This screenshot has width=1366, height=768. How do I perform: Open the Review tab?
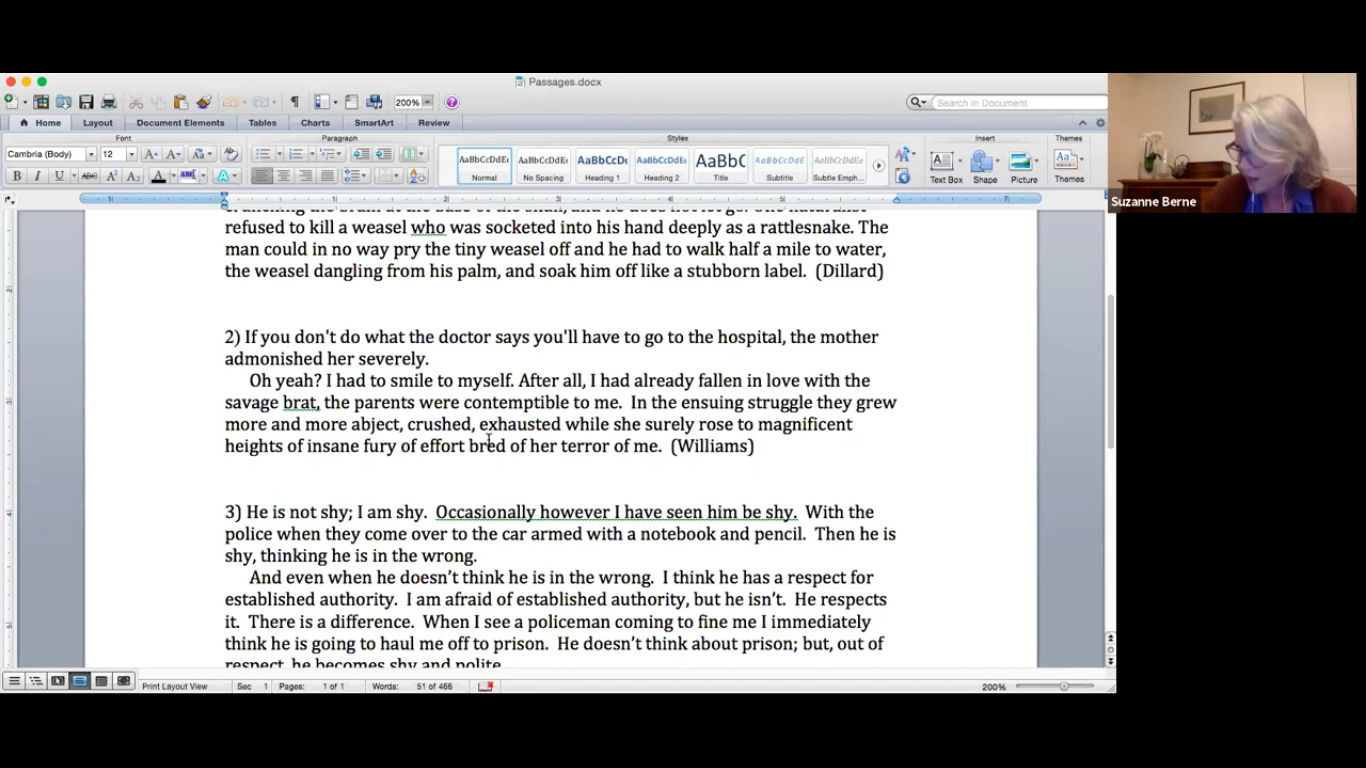(434, 123)
